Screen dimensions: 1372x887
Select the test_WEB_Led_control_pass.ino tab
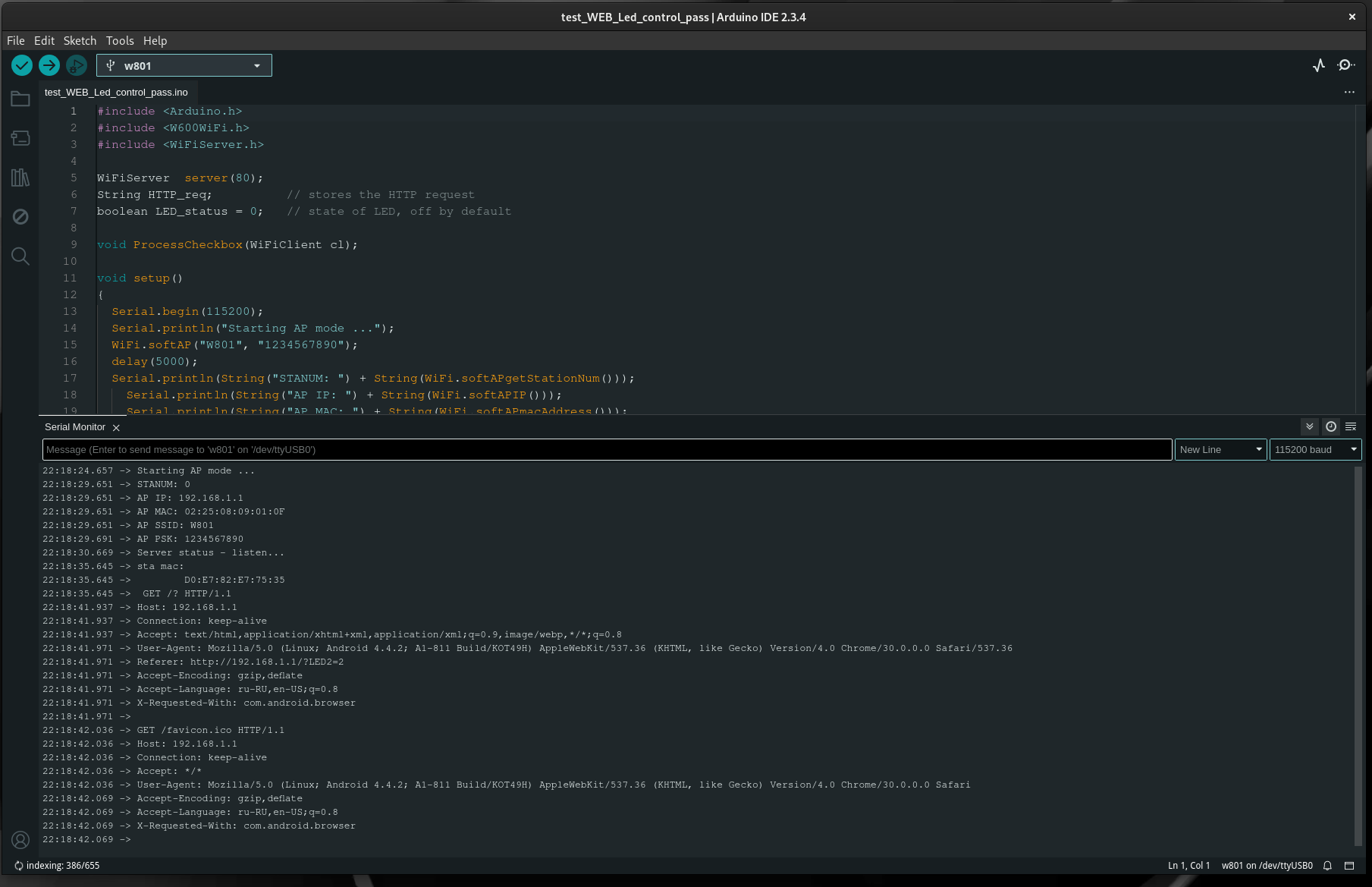point(116,93)
